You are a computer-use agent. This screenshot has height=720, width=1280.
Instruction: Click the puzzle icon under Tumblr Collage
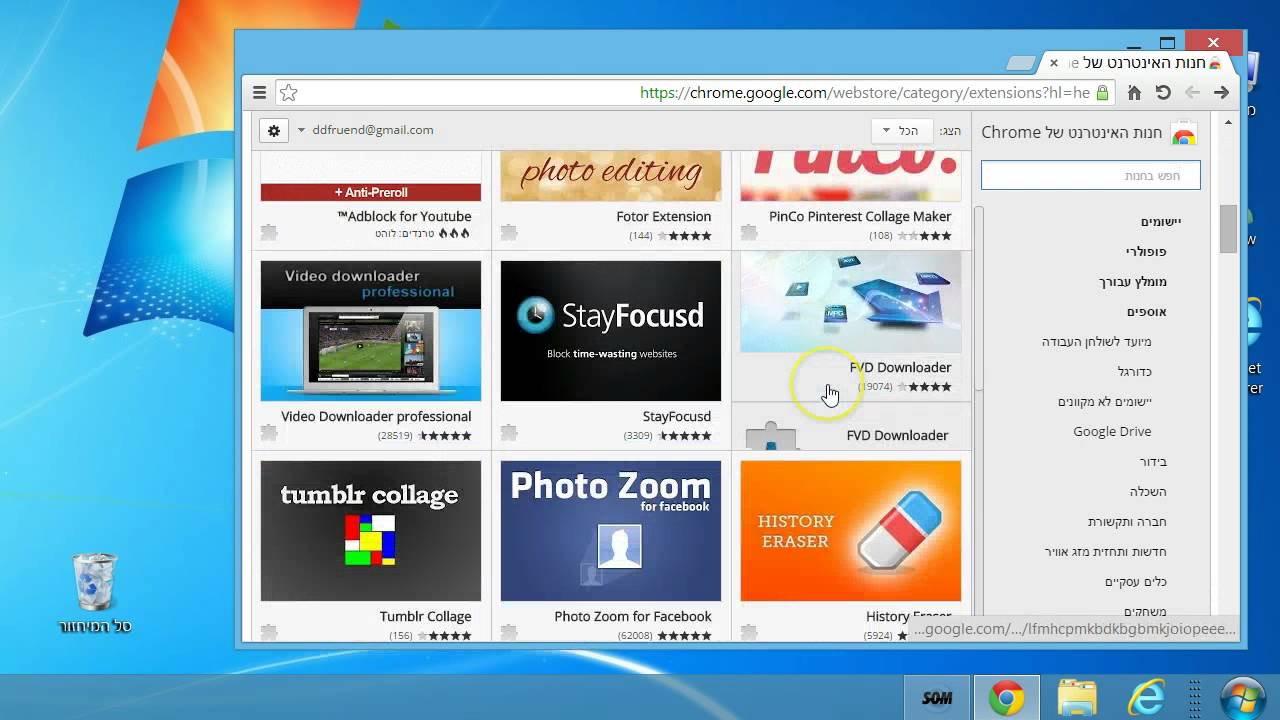269,633
